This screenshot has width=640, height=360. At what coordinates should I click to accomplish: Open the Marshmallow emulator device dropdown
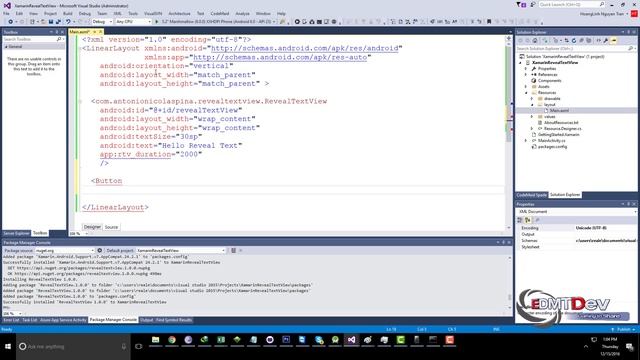pos(219,22)
